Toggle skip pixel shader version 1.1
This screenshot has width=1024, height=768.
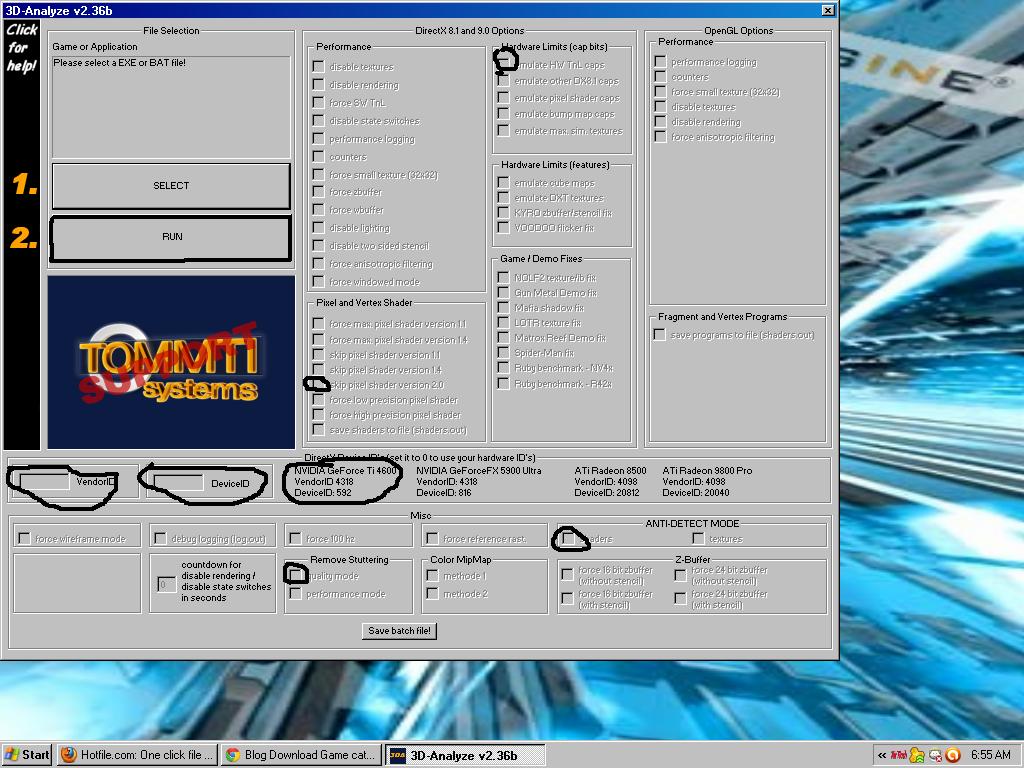pos(319,355)
